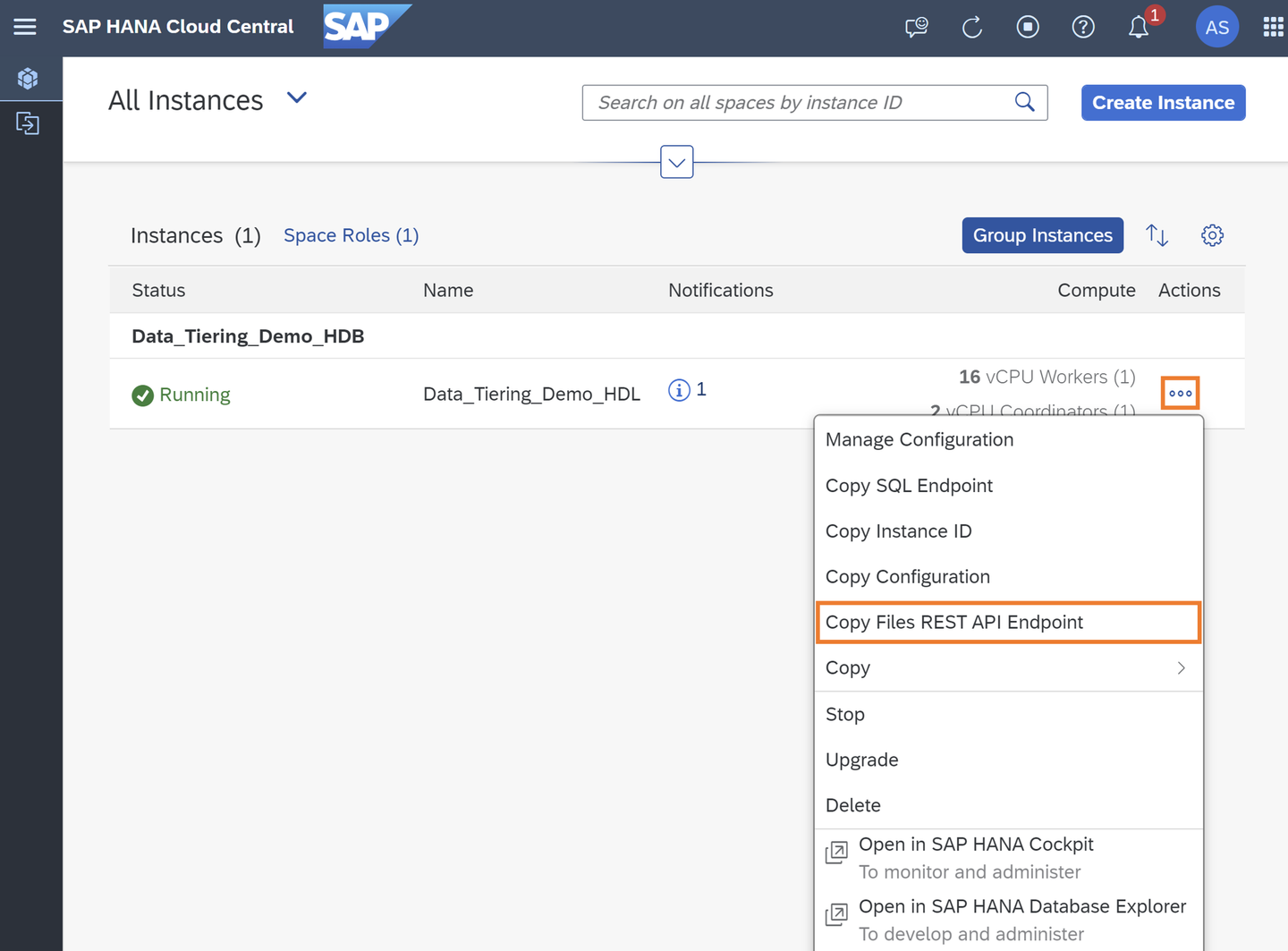
Task: Click the Name column header
Action: pyautogui.click(x=448, y=290)
